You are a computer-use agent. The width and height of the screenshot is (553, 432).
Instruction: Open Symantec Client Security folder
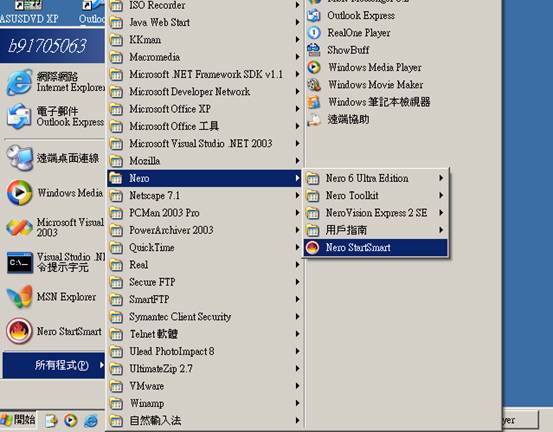(204, 317)
